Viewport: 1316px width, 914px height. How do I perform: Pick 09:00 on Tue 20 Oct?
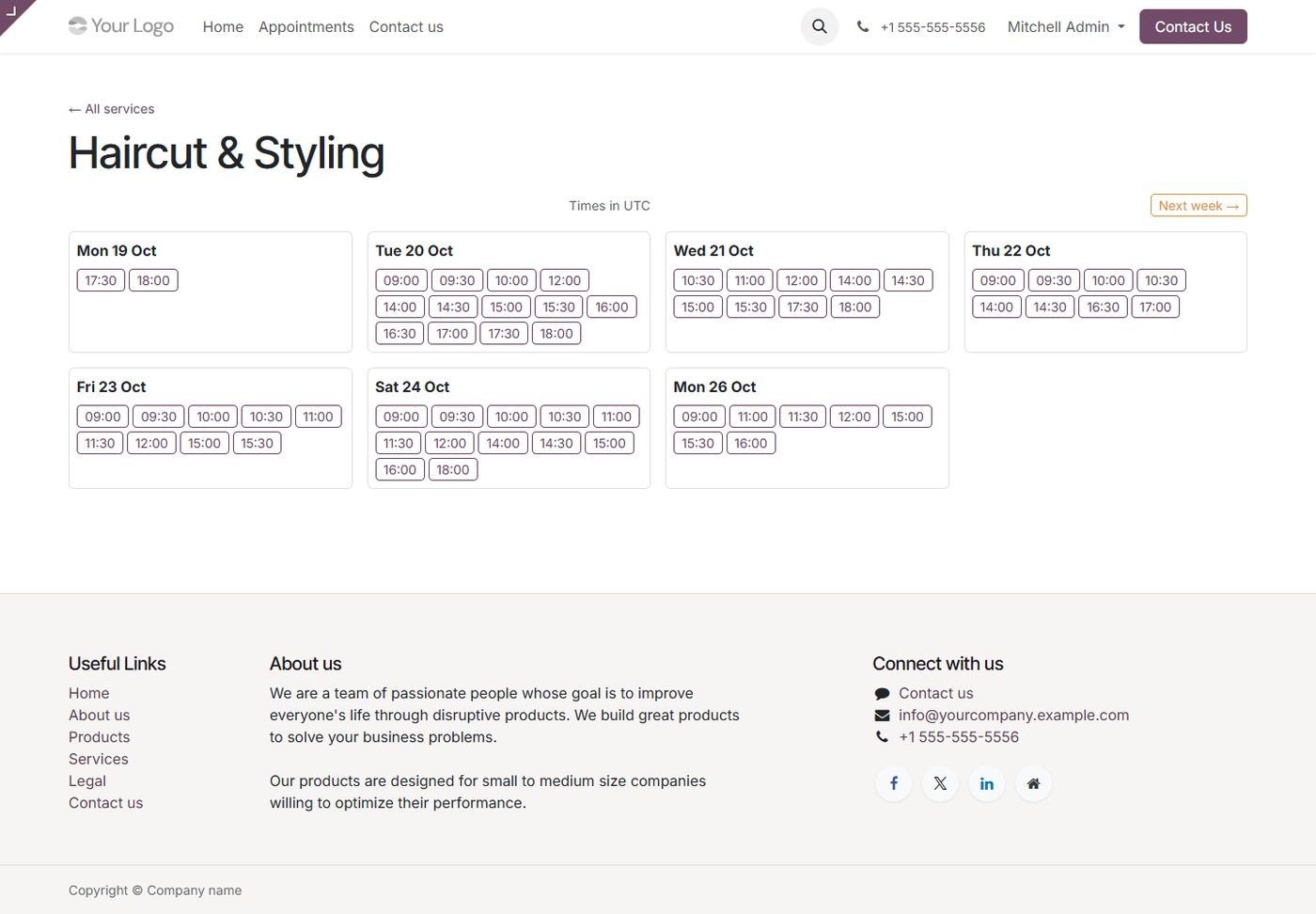[x=401, y=280]
